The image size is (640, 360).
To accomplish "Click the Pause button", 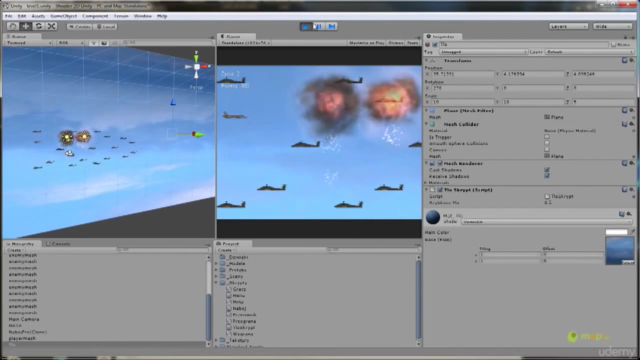I will (x=318, y=27).
